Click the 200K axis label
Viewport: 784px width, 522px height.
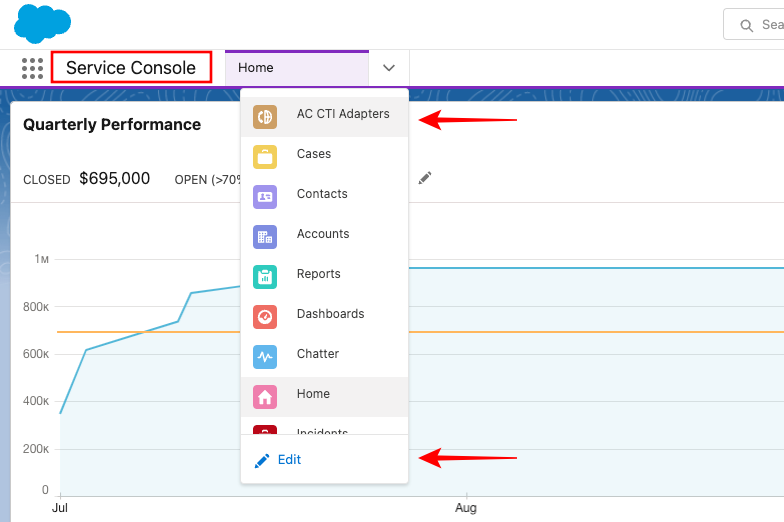click(36, 448)
